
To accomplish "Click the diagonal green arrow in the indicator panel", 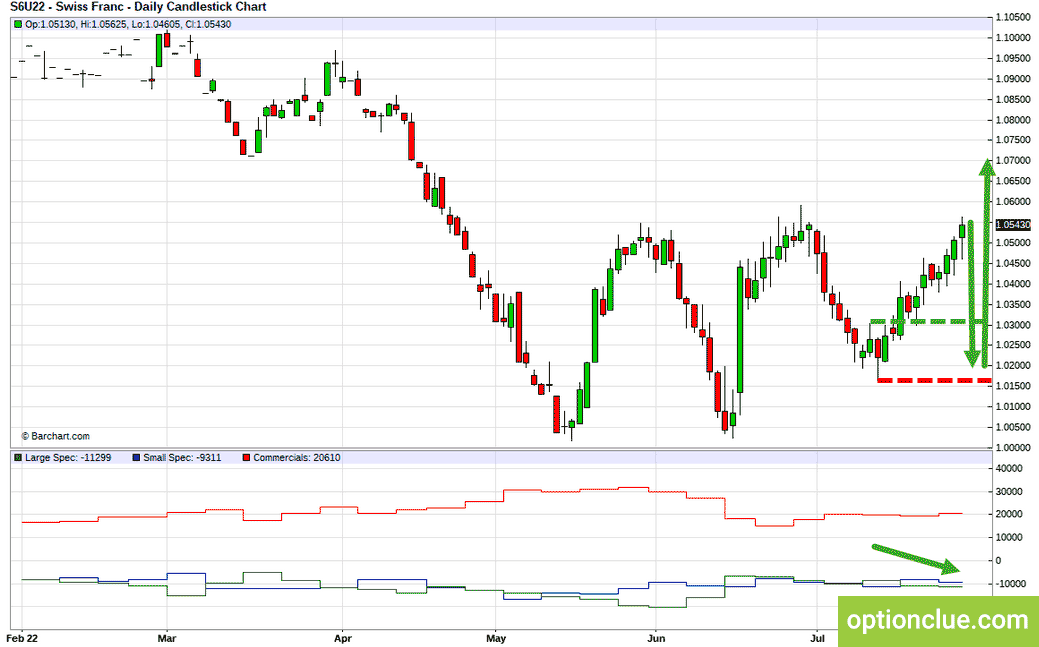I will (x=916, y=559).
